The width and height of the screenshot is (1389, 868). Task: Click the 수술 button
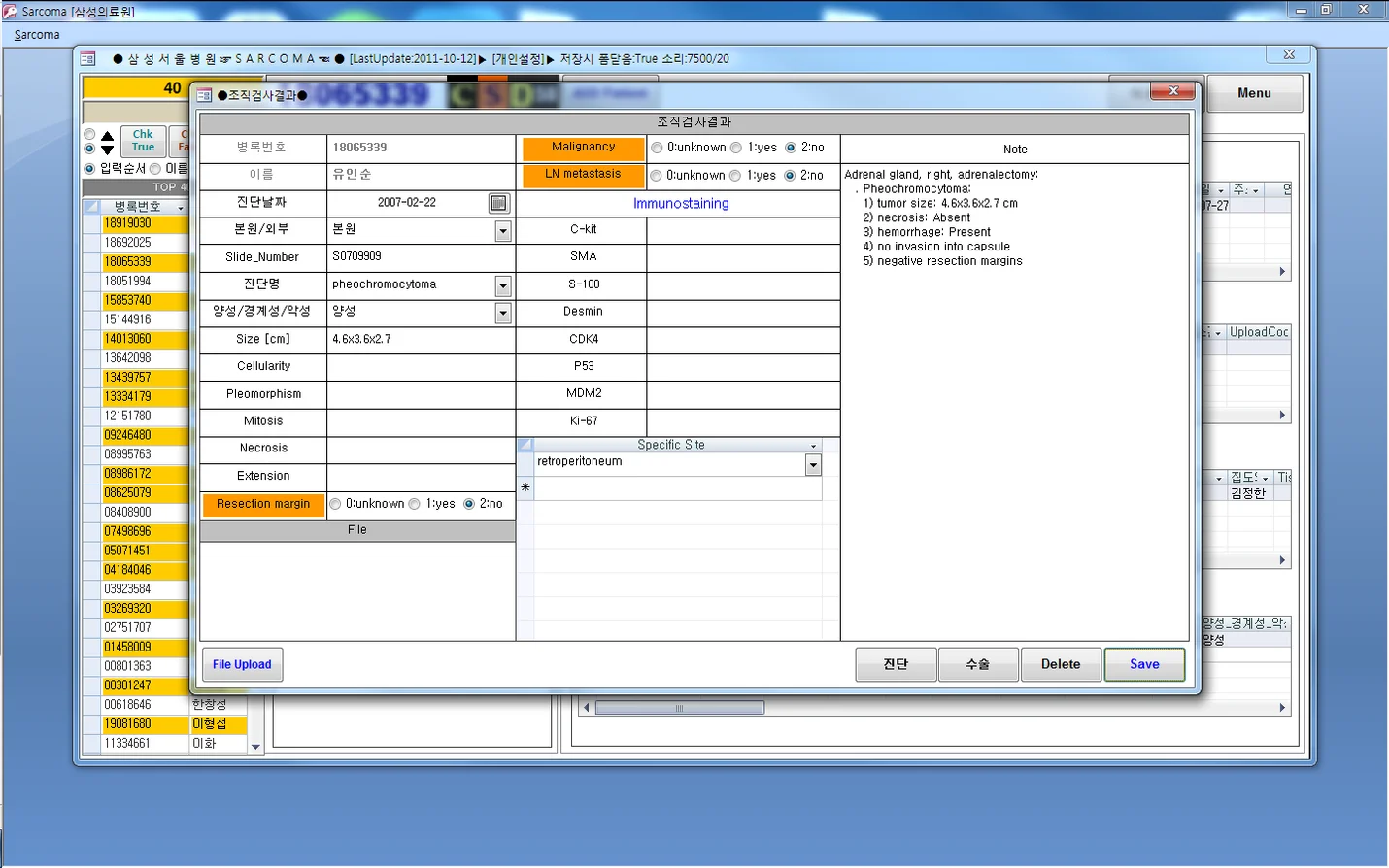coord(978,664)
